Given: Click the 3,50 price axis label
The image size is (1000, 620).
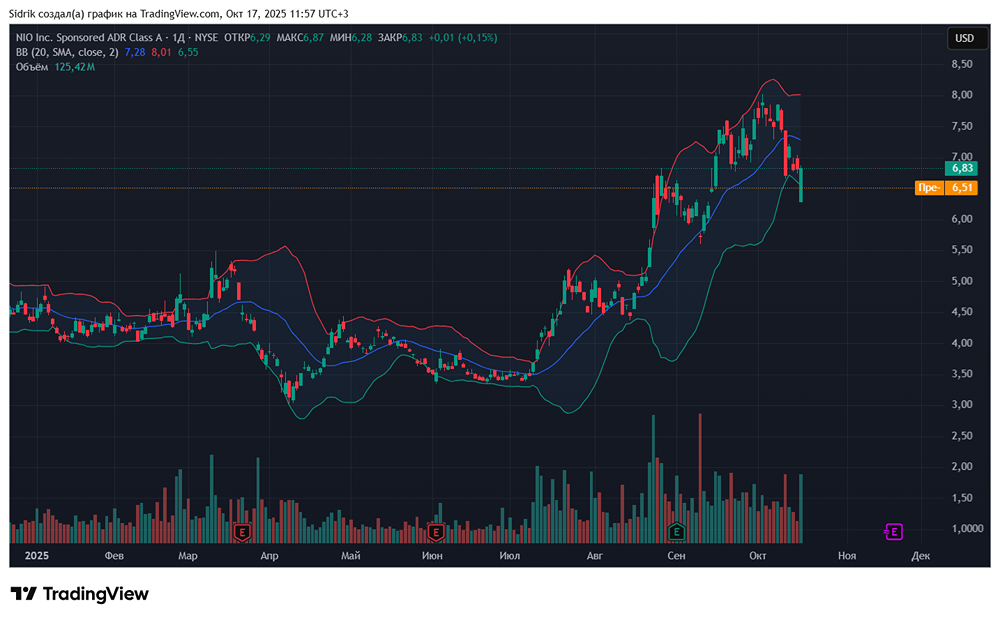Looking at the screenshot, I should [x=962, y=373].
